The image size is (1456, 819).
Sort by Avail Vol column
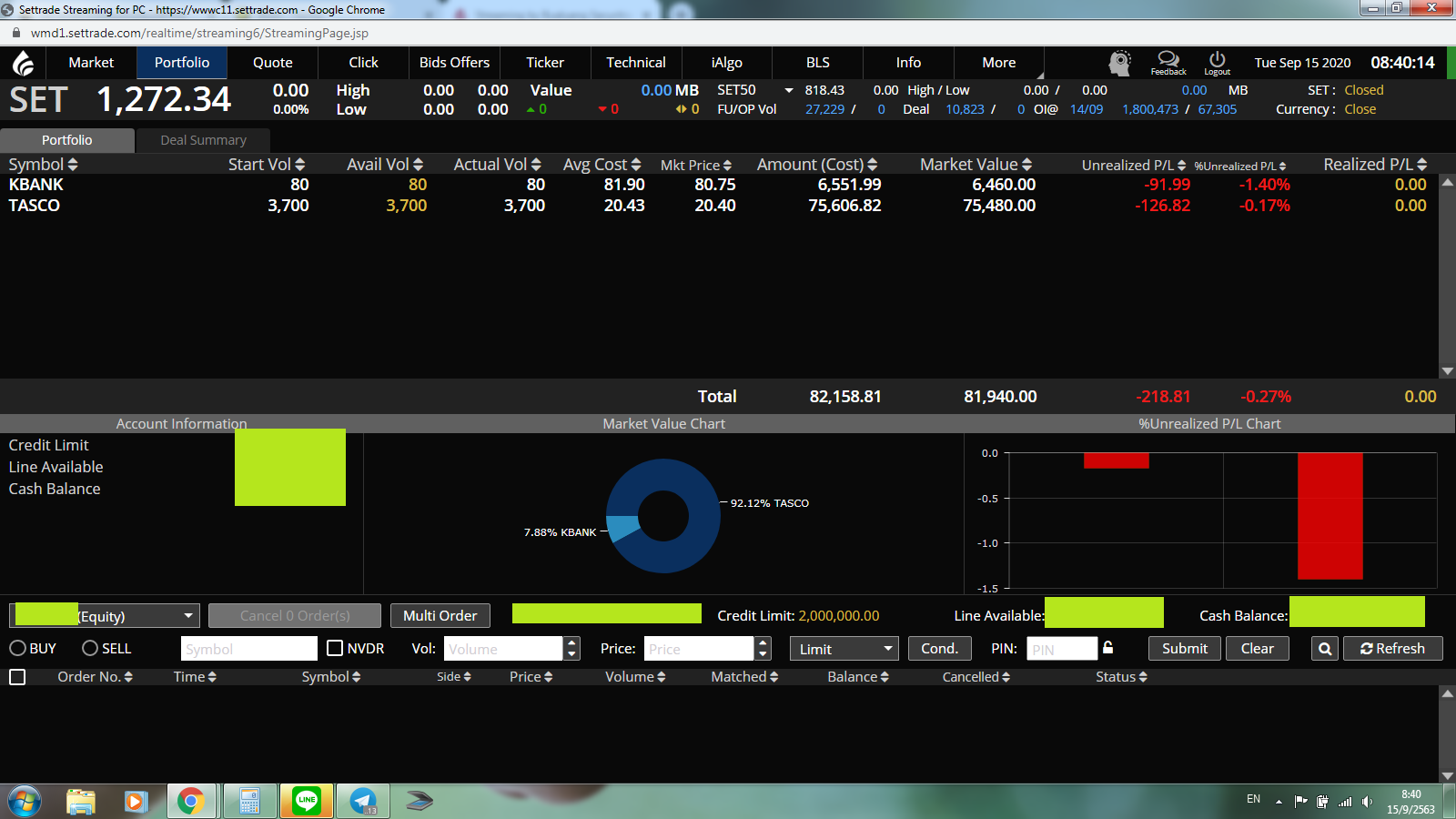tap(385, 165)
